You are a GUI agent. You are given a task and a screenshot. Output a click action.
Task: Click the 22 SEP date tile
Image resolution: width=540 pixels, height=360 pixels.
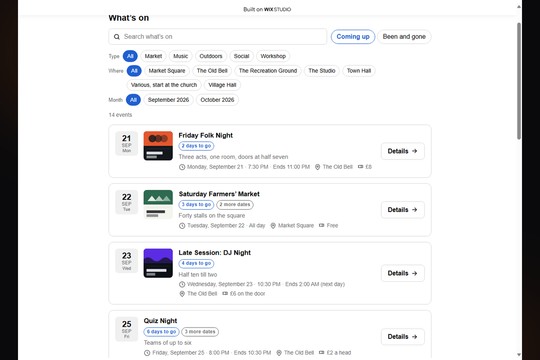[x=126, y=202]
